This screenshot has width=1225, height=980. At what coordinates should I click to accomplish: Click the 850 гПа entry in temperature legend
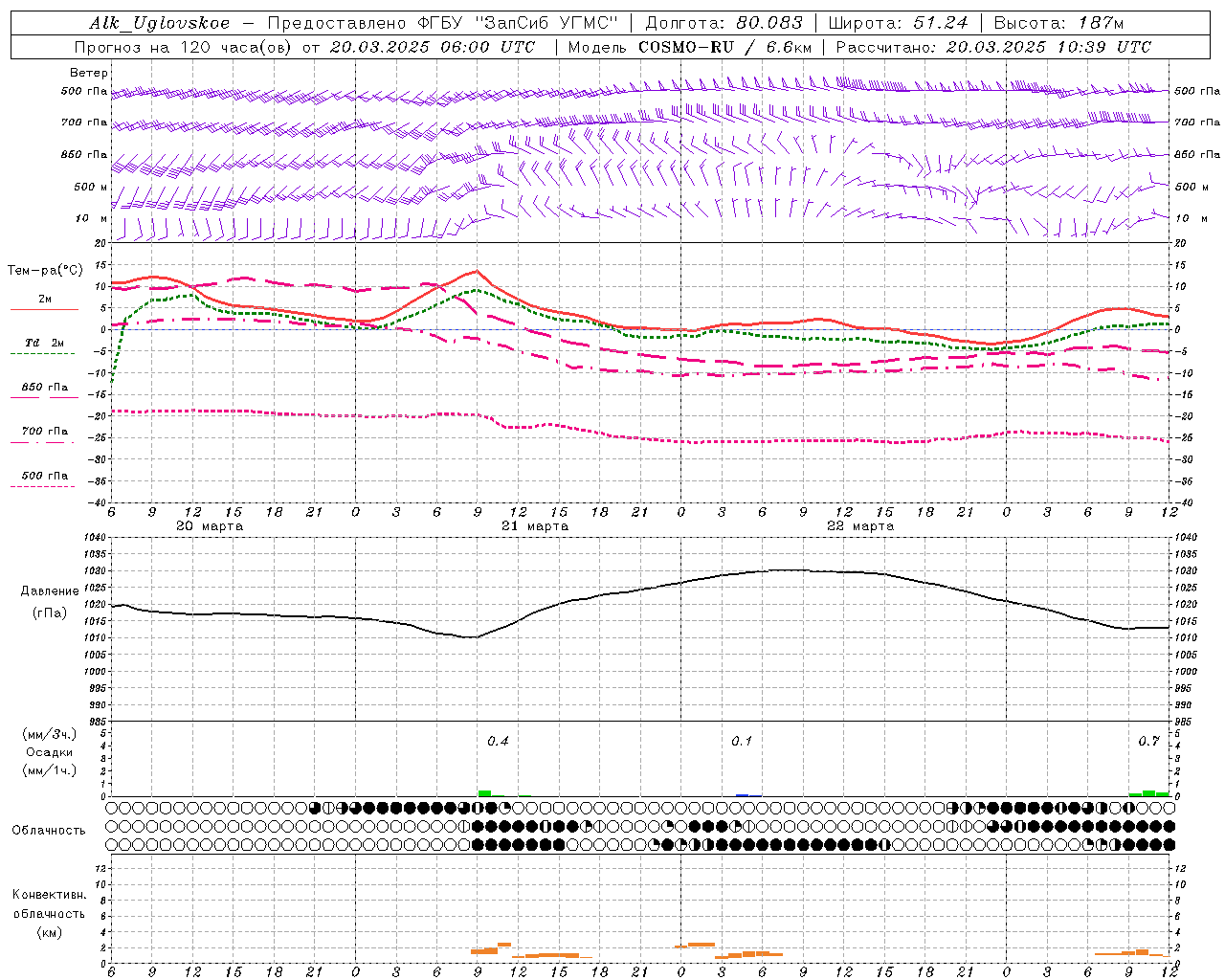tap(44, 388)
